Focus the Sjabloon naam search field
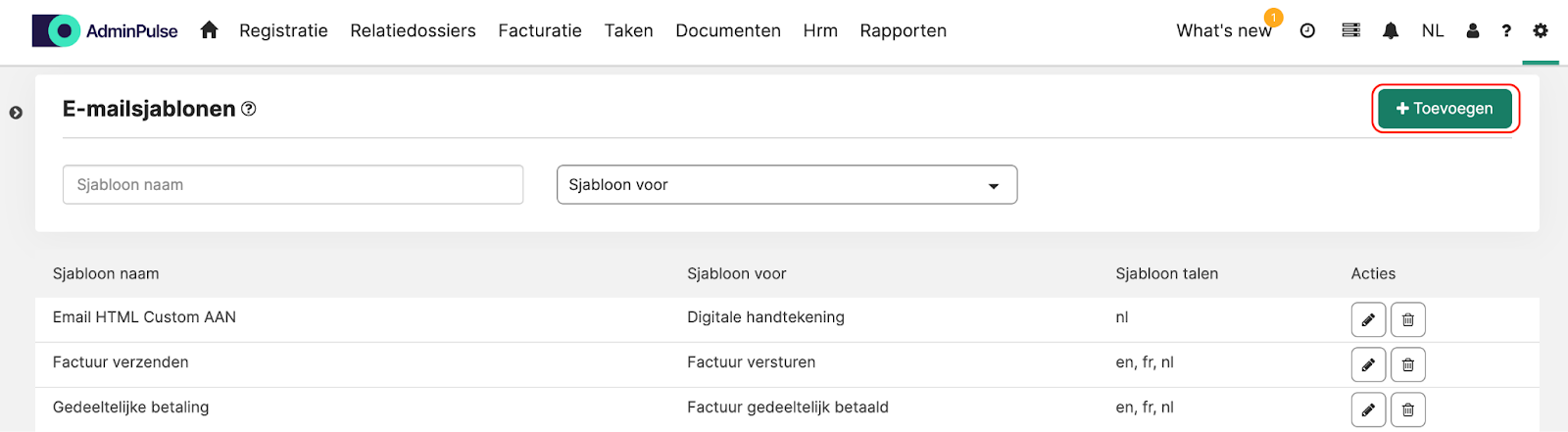1568x432 pixels. click(x=293, y=184)
